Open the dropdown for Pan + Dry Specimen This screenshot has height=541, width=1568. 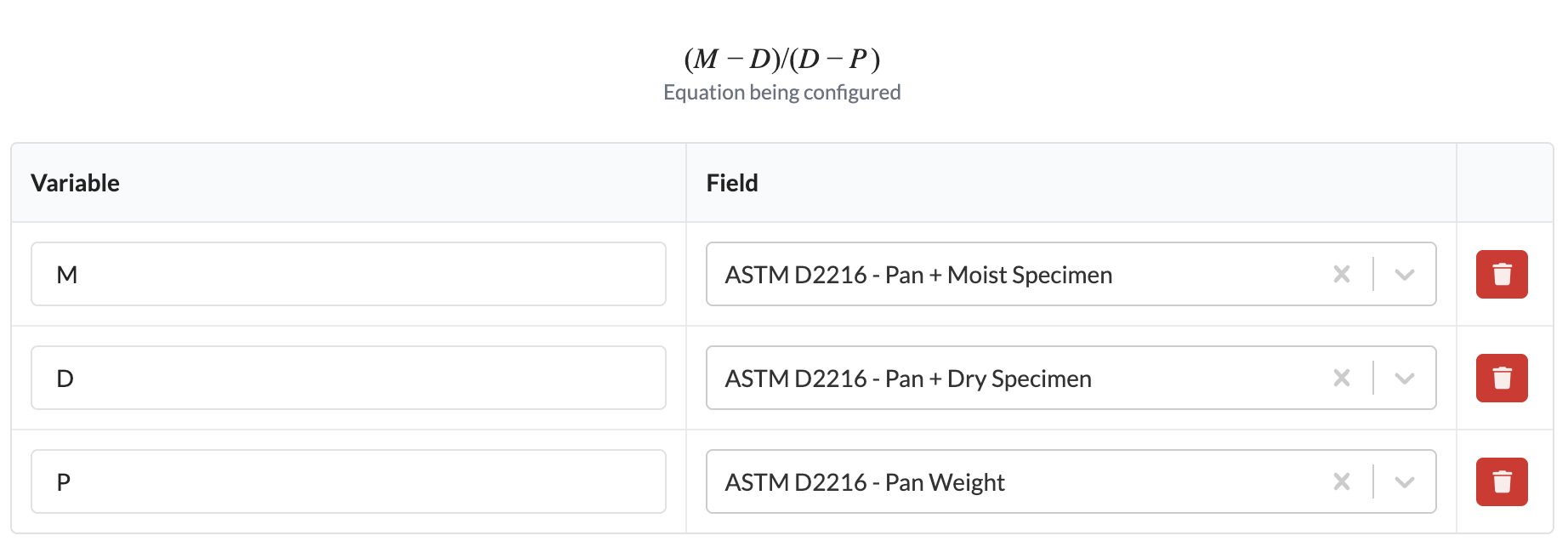tap(1404, 378)
